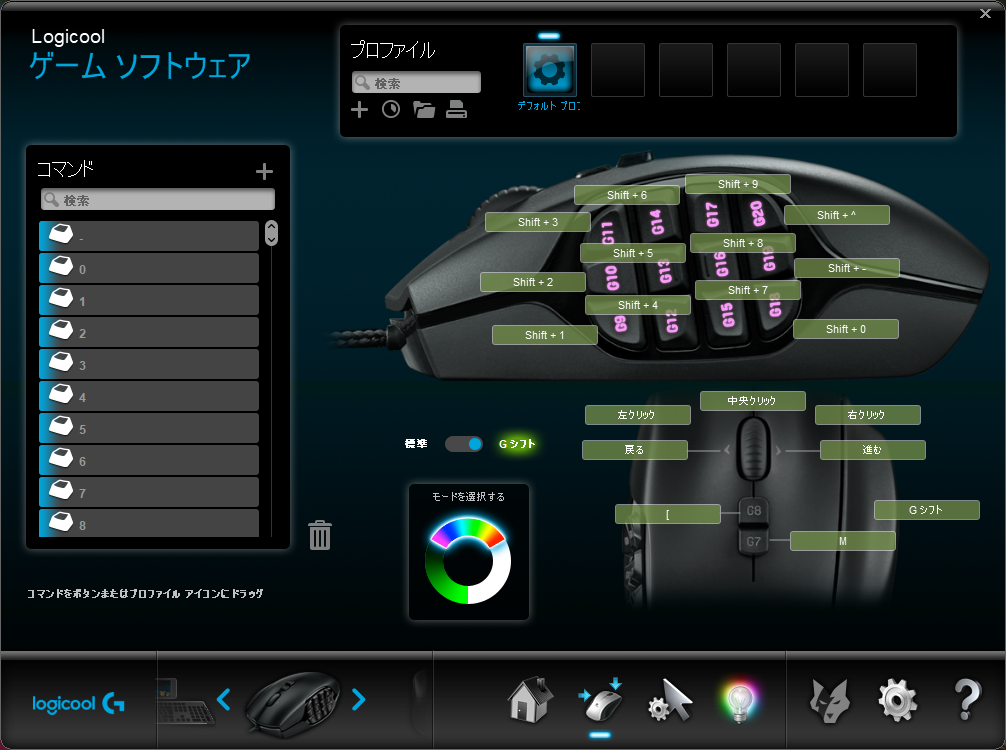Select the '7' command in list
1006x750 pixels.
click(x=149, y=493)
